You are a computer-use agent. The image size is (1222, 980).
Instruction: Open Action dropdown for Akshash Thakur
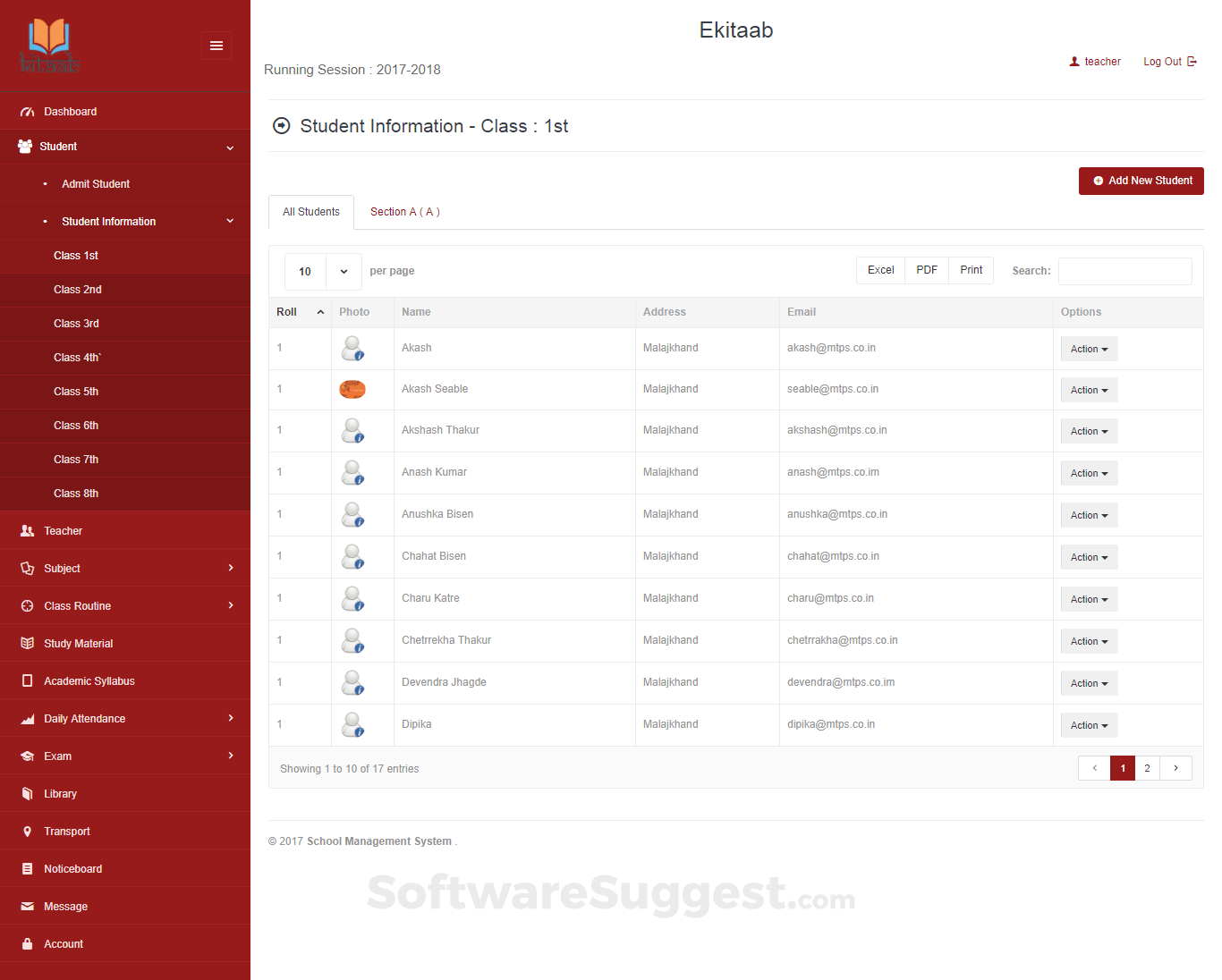1089,431
